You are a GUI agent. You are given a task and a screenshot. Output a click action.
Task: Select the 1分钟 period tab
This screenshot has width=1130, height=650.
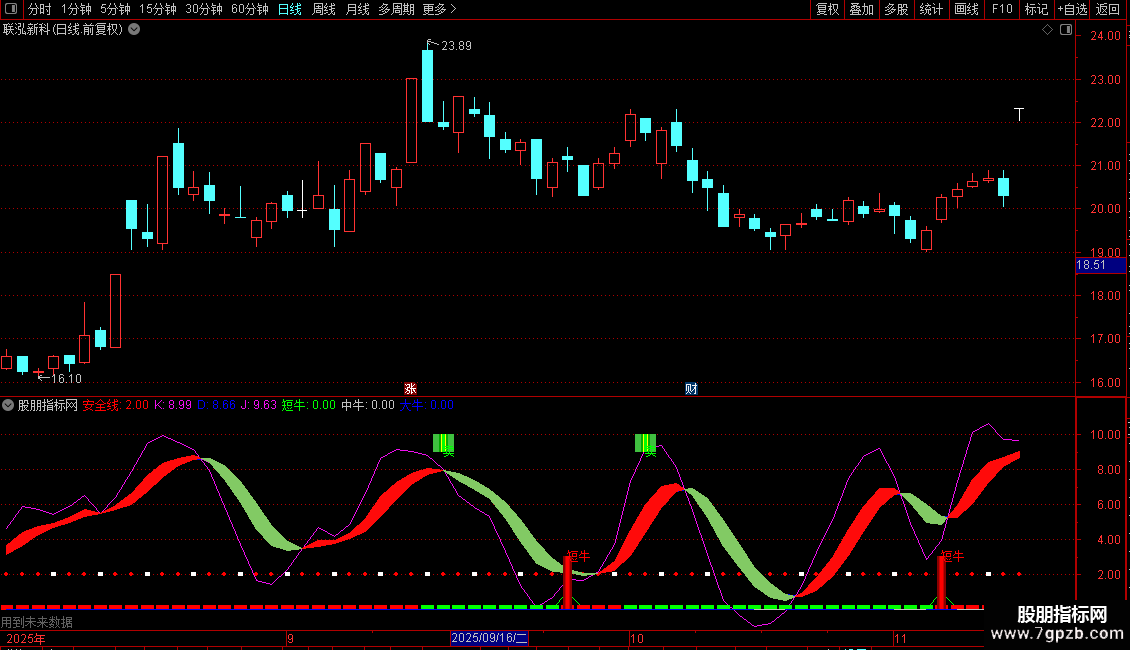click(x=76, y=9)
